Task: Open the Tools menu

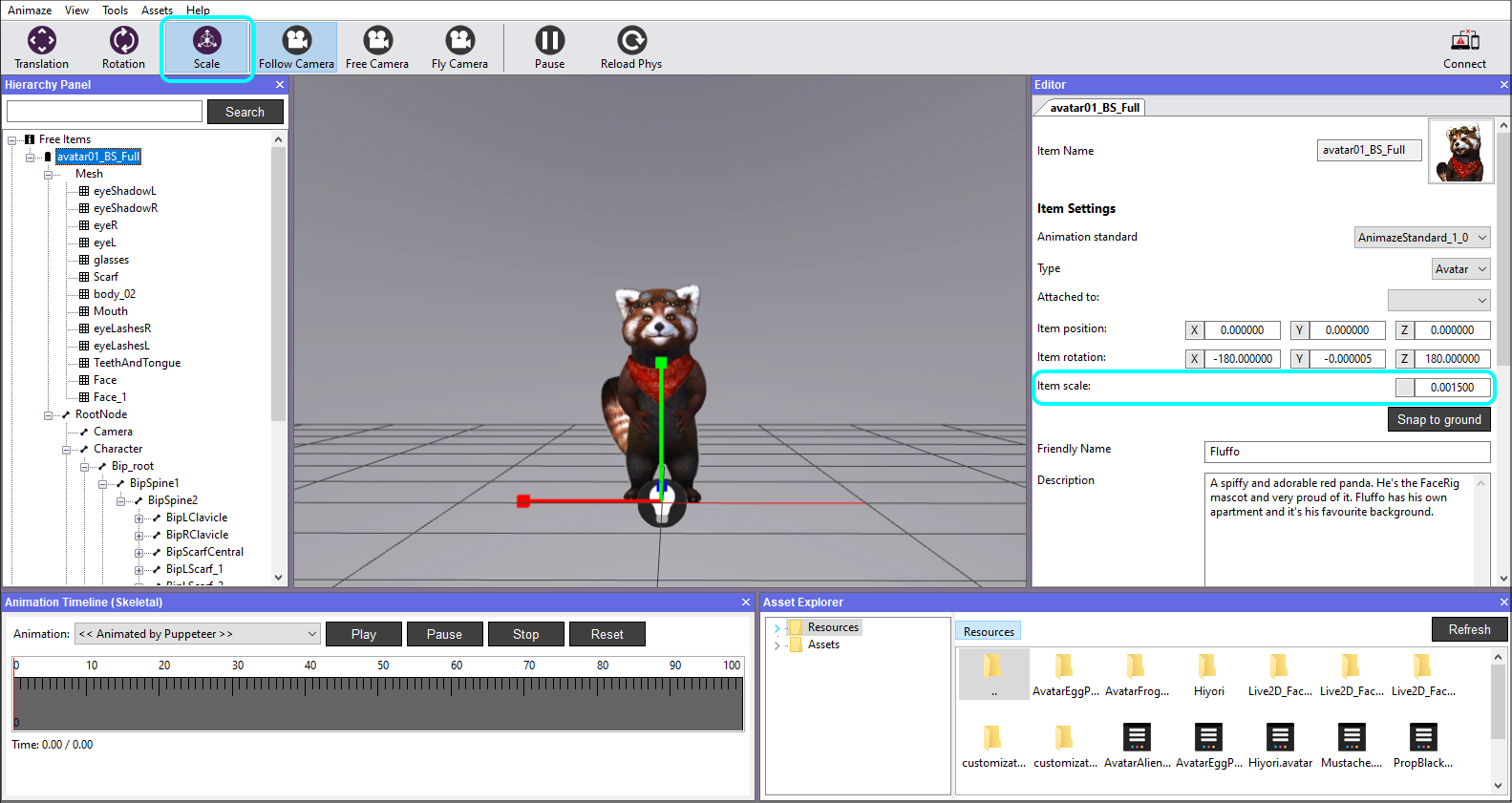Action: coord(115,11)
